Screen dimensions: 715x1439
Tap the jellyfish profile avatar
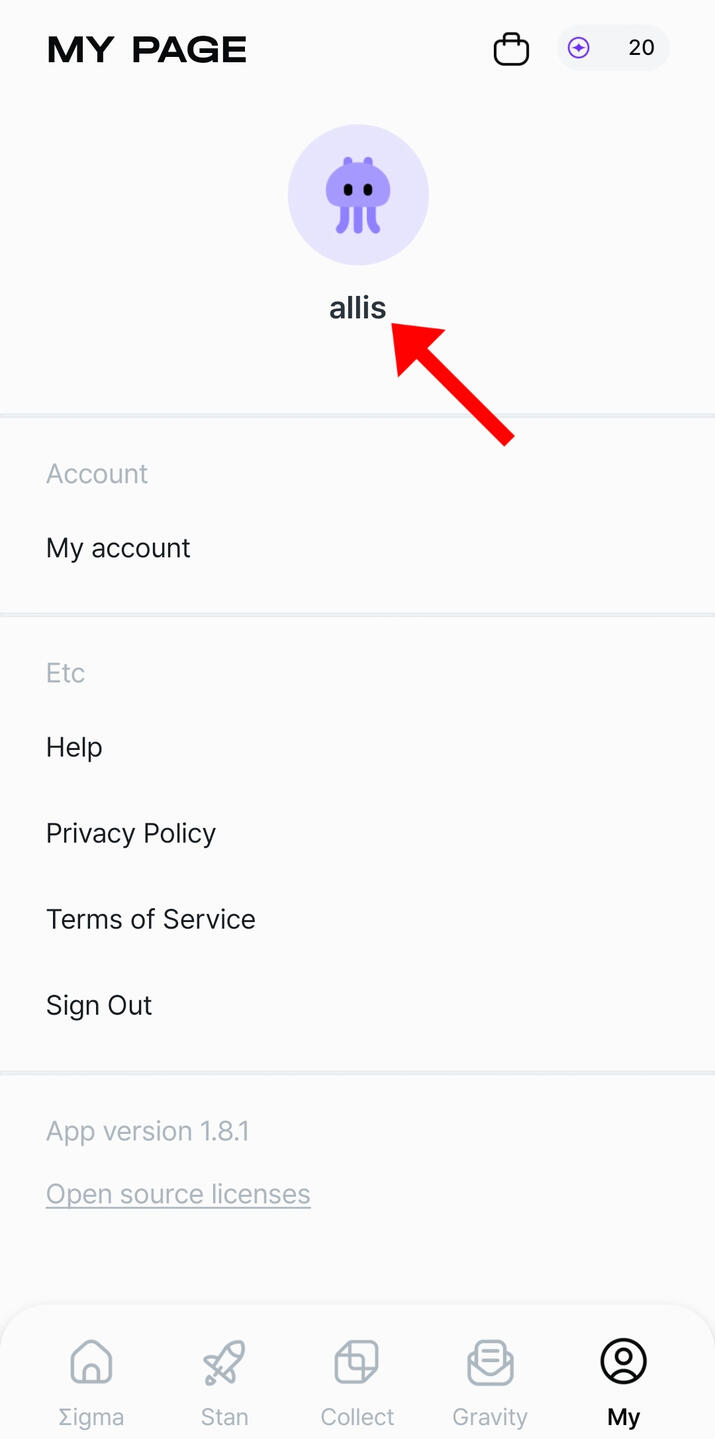pyautogui.click(x=358, y=194)
